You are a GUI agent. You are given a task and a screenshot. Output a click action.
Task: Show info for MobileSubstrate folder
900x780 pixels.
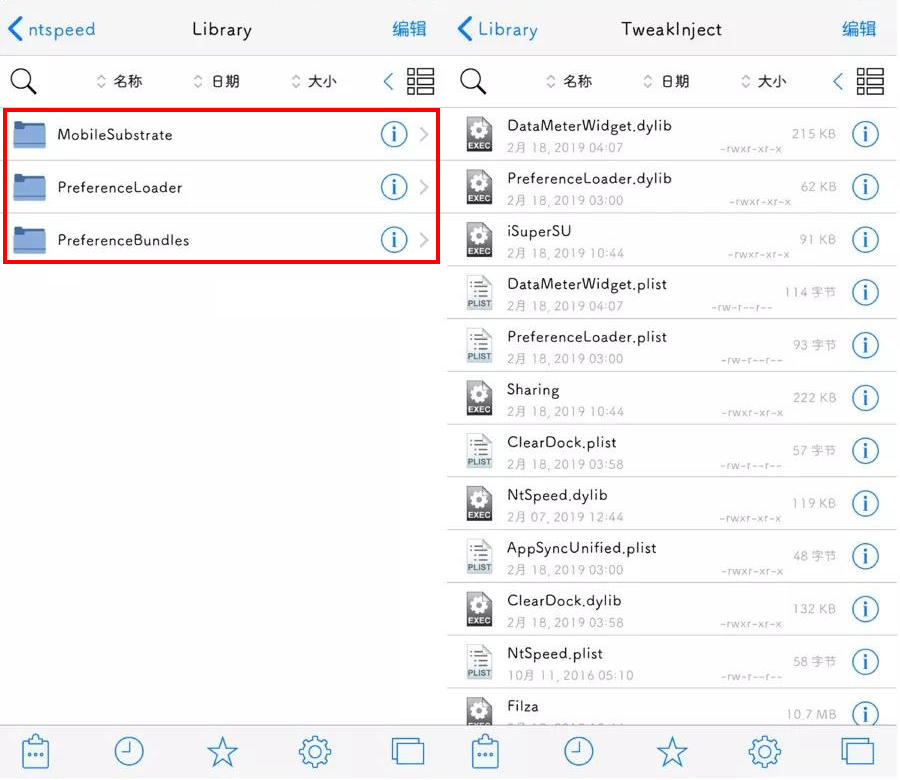pyautogui.click(x=394, y=134)
